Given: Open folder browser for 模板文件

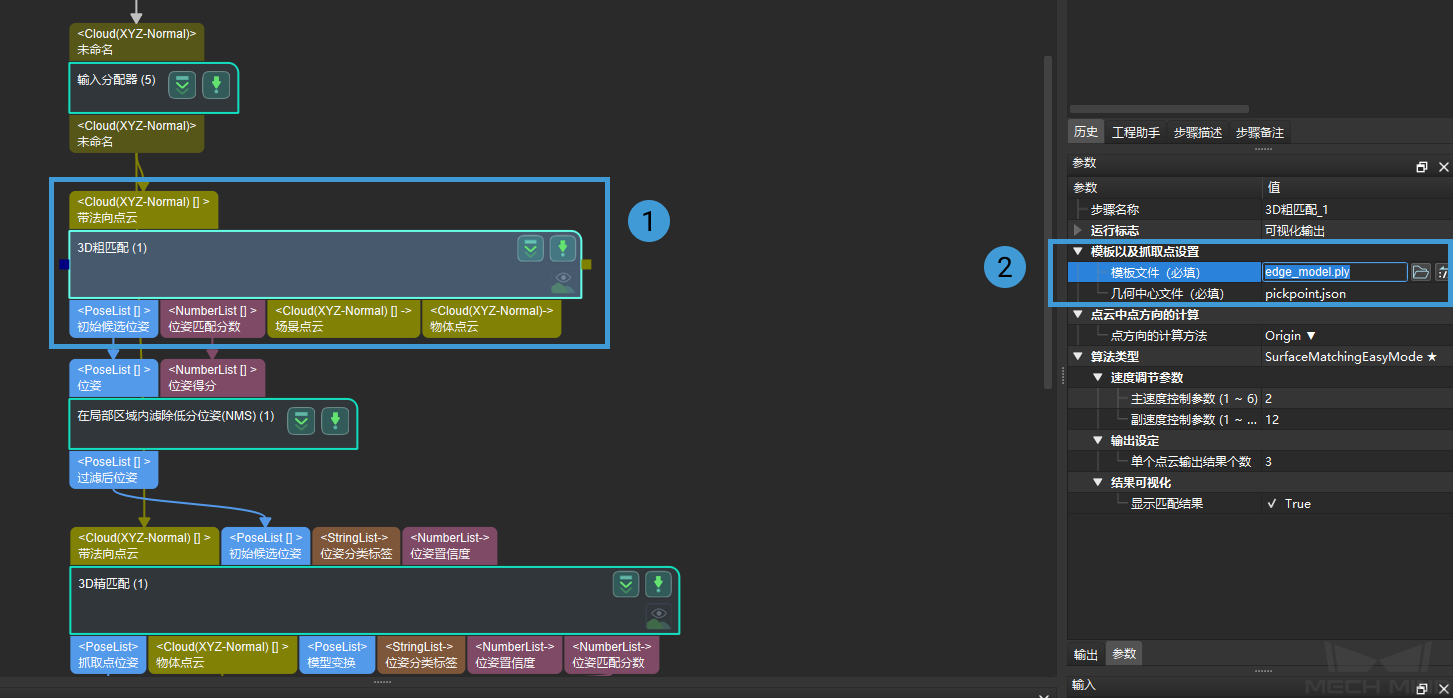Looking at the screenshot, I should (x=1420, y=271).
